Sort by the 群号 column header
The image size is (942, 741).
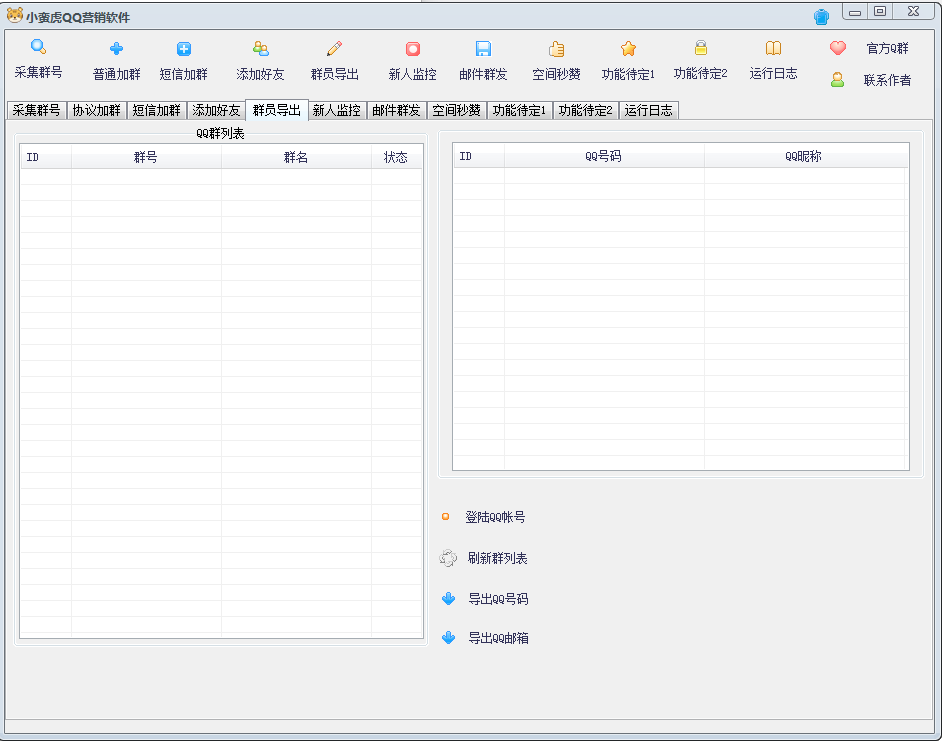click(146, 157)
